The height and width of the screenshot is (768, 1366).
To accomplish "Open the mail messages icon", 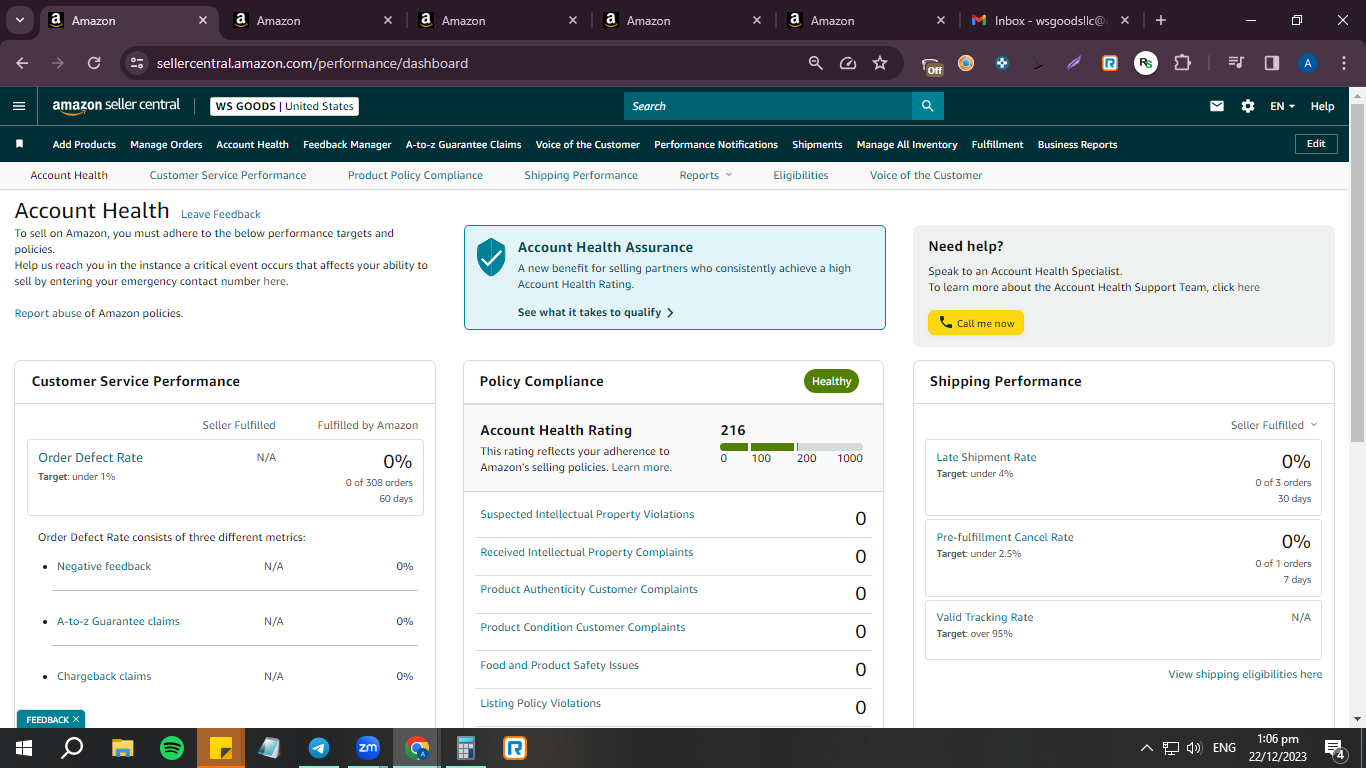I will 1217,106.
